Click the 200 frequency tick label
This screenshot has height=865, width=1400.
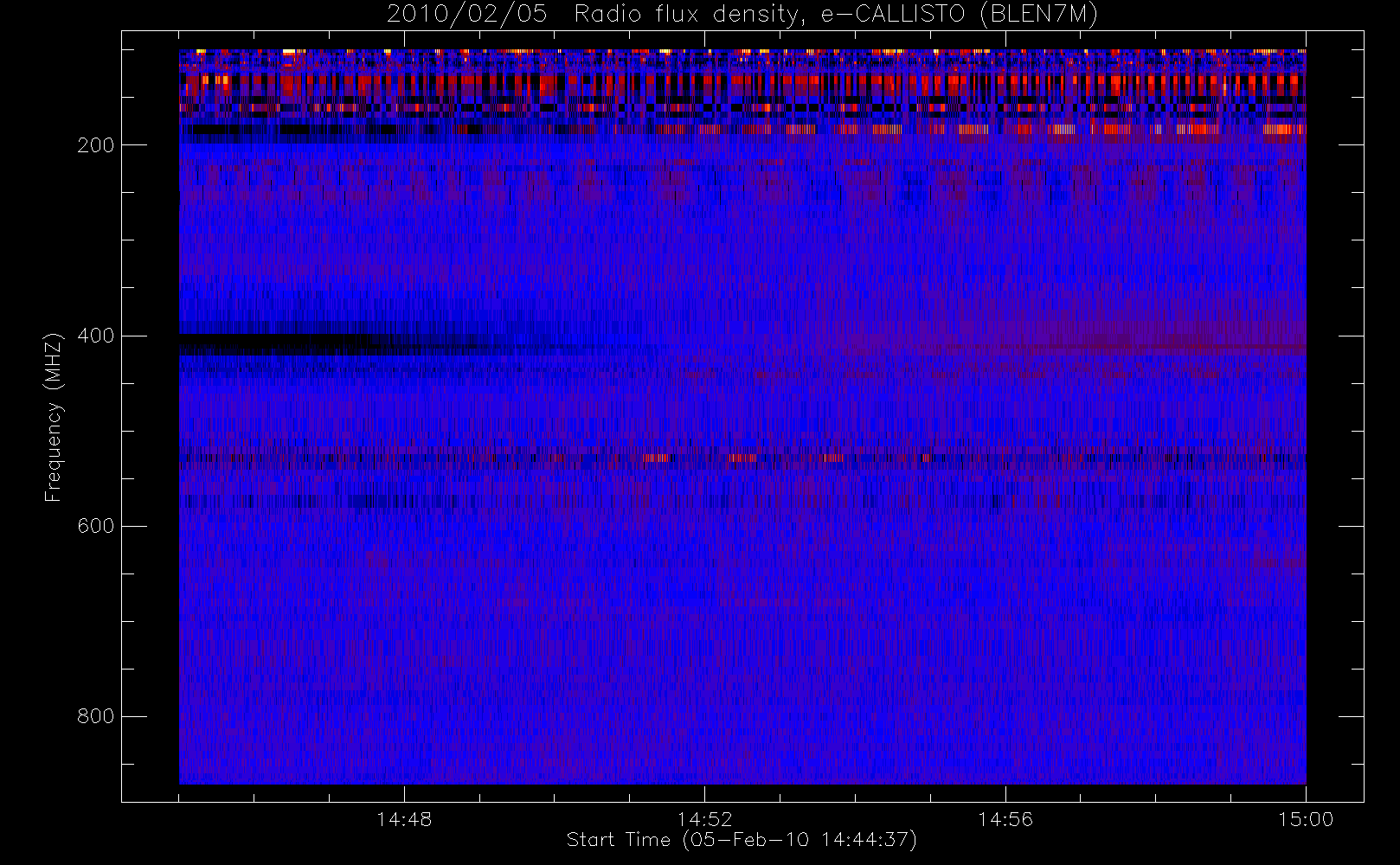point(95,145)
